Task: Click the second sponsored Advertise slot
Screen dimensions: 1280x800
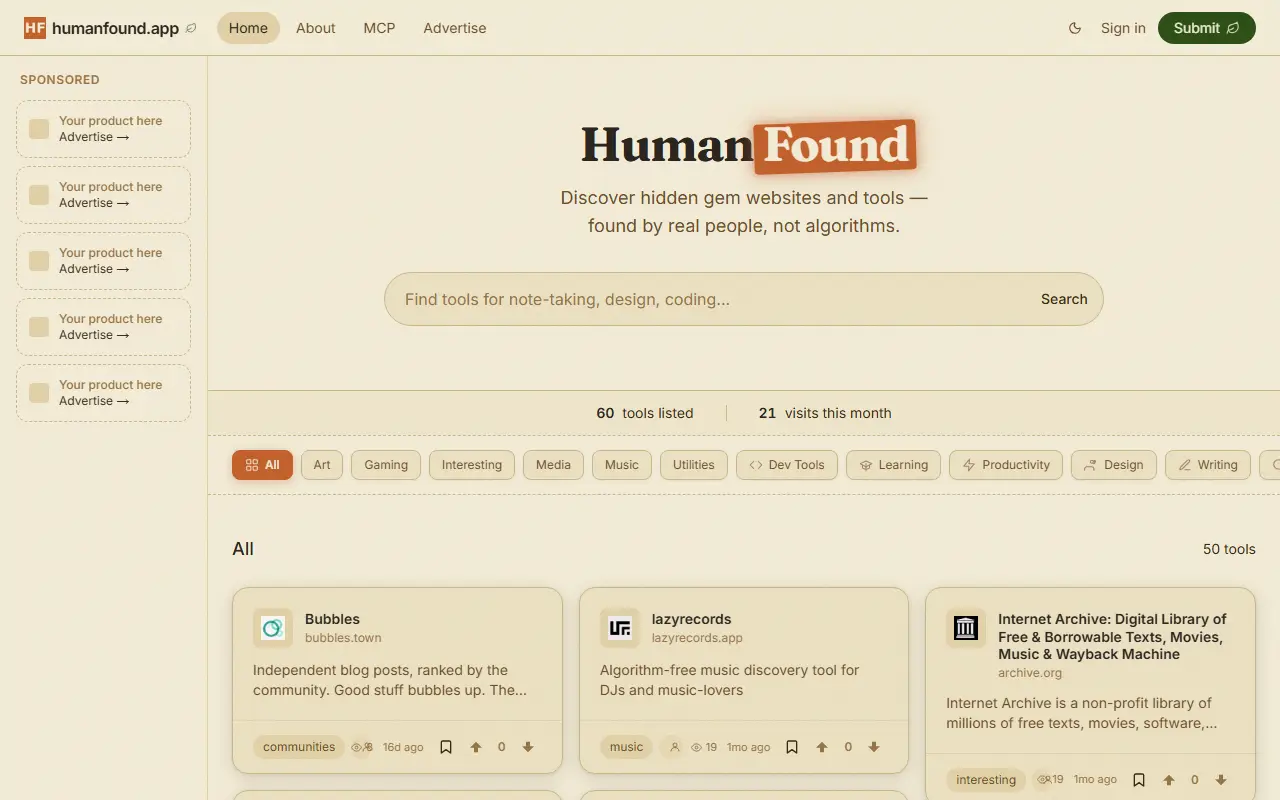Action: 103,195
